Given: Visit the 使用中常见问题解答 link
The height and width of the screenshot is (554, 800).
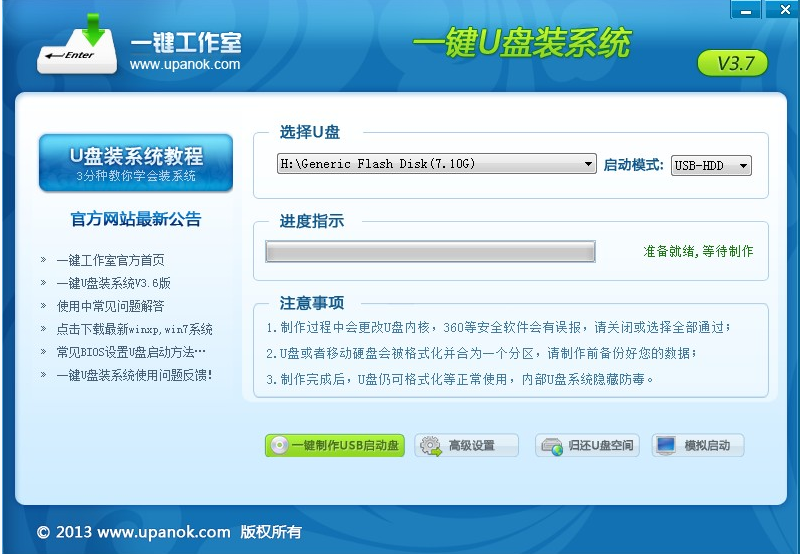Looking at the screenshot, I should 110,306.
